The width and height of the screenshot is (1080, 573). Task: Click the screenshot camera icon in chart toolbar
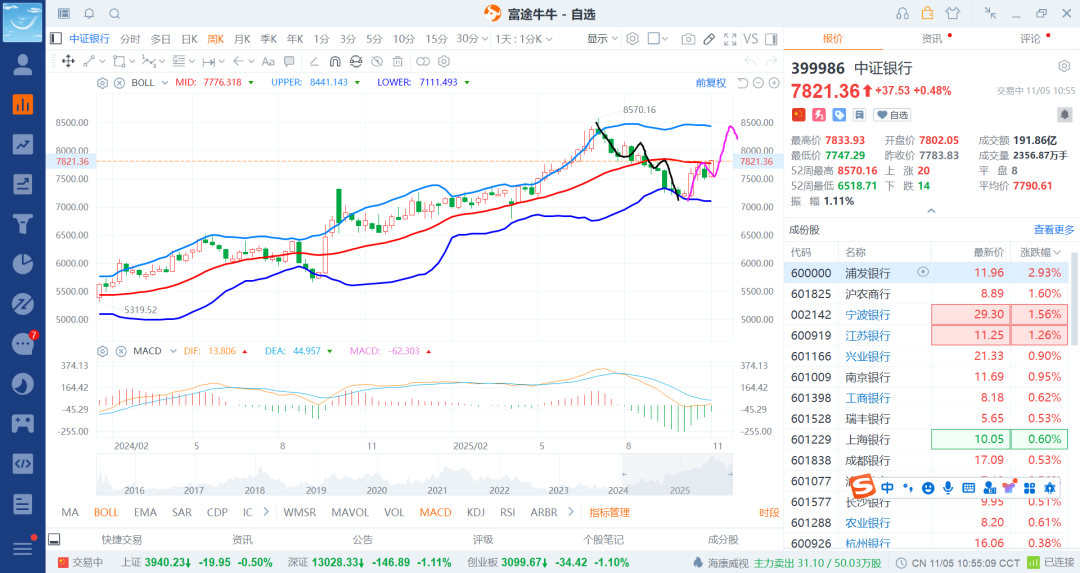687,39
